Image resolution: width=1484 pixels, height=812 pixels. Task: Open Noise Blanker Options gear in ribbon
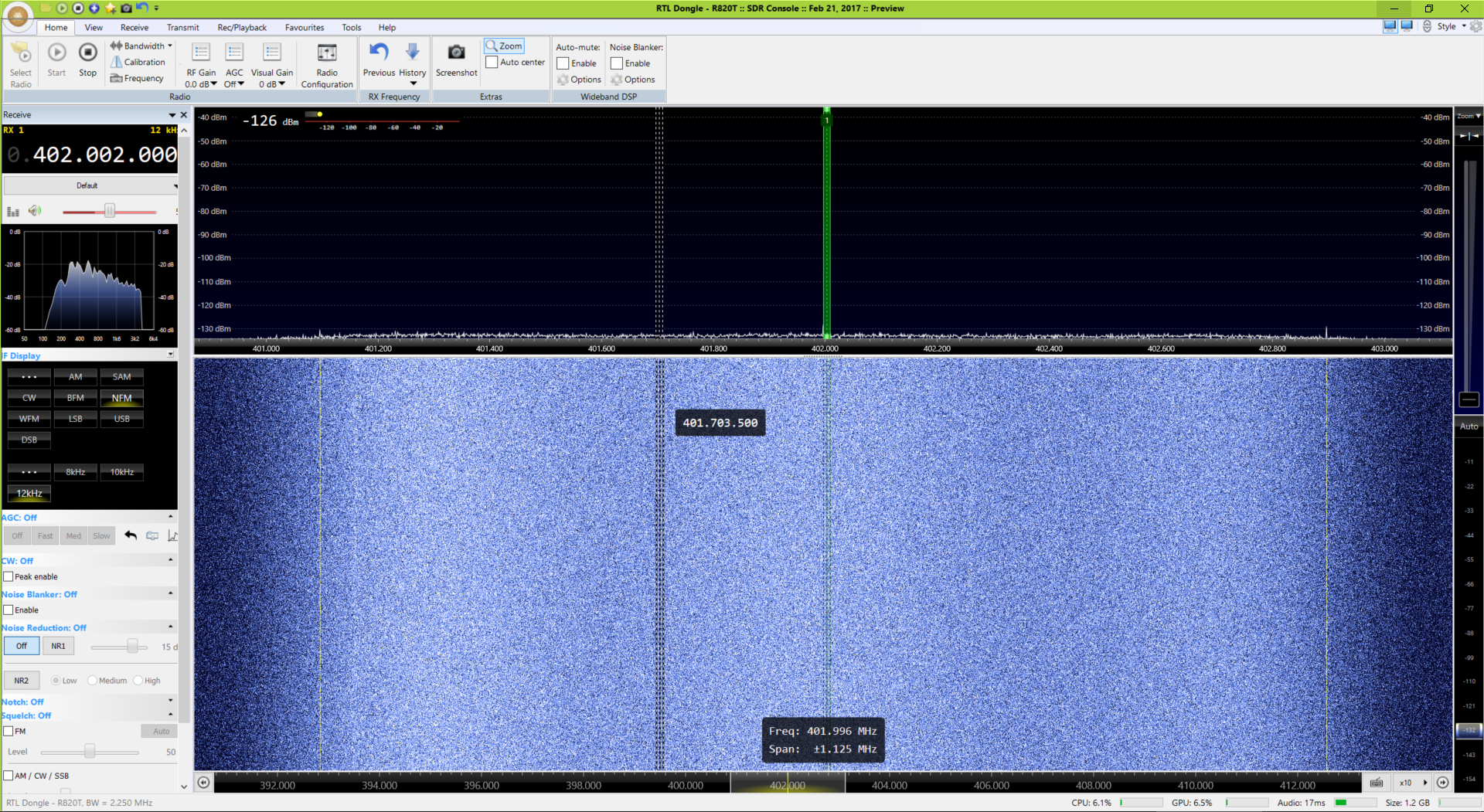tap(633, 80)
